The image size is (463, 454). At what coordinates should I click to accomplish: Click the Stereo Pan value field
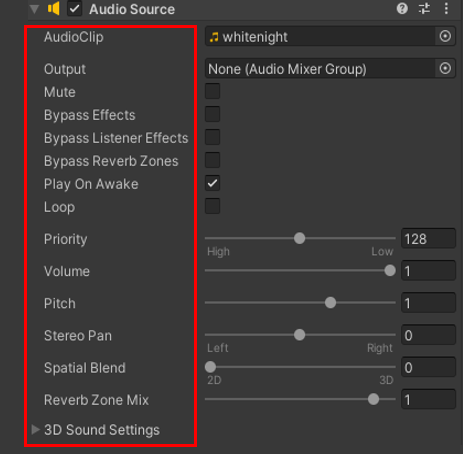click(428, 335)
